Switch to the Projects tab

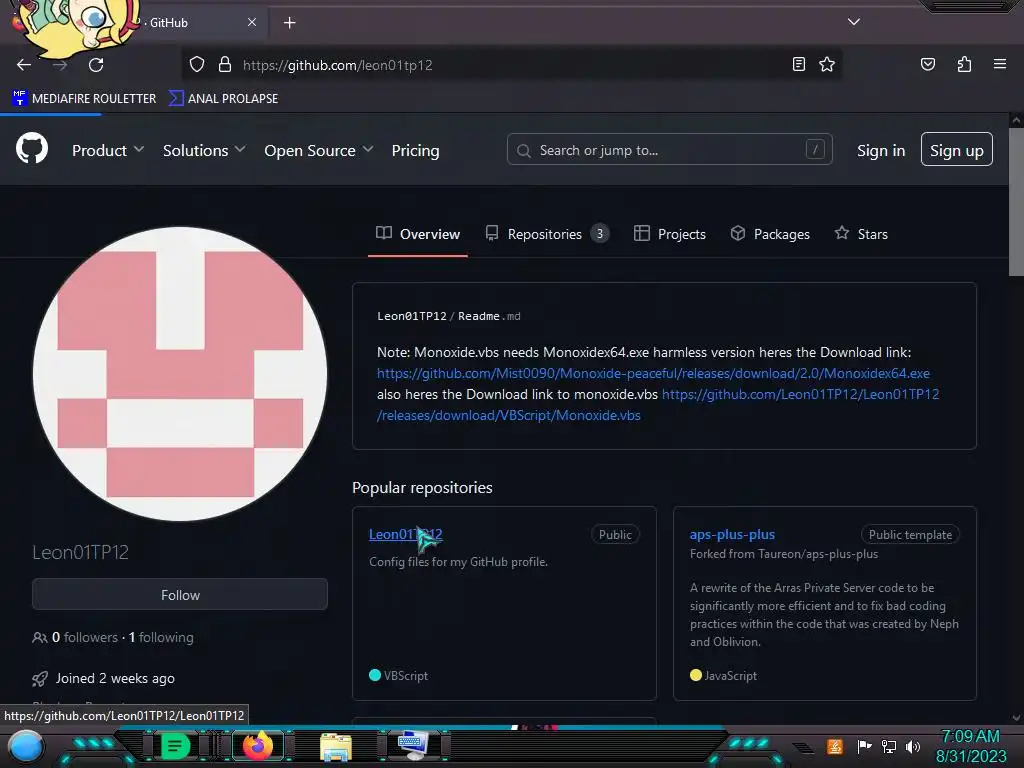click(670, 234)
